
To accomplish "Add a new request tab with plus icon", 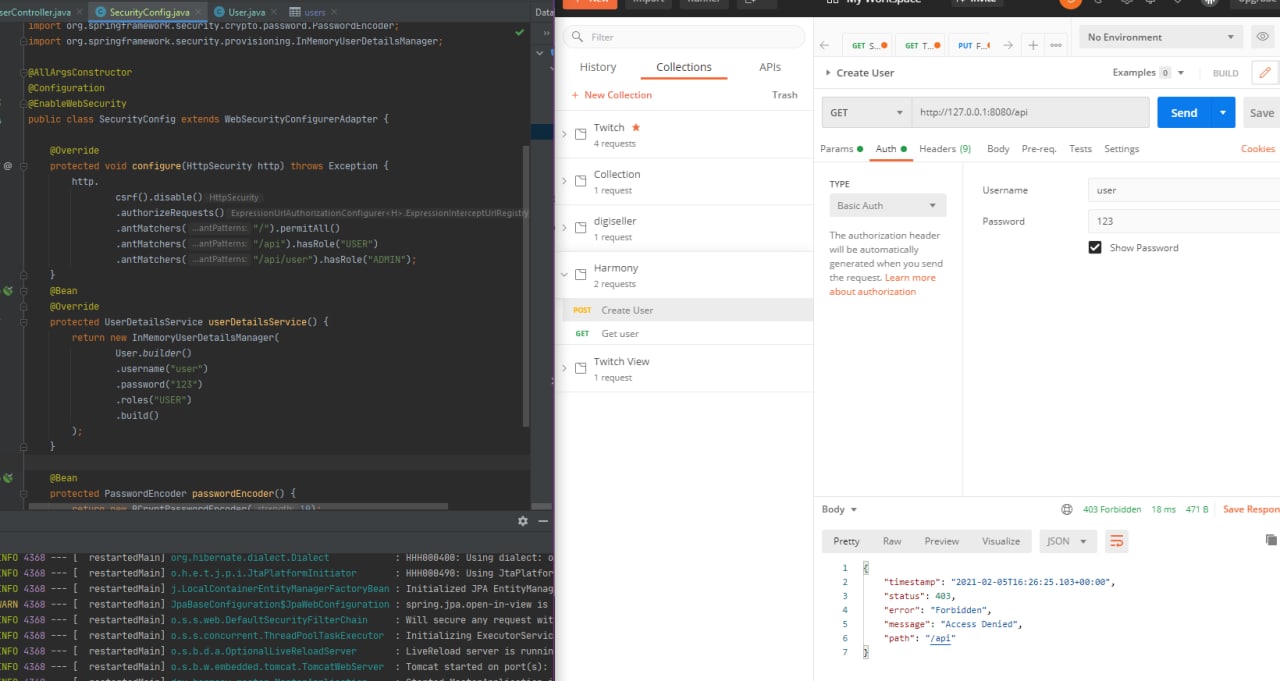I will pos(1033,45).
